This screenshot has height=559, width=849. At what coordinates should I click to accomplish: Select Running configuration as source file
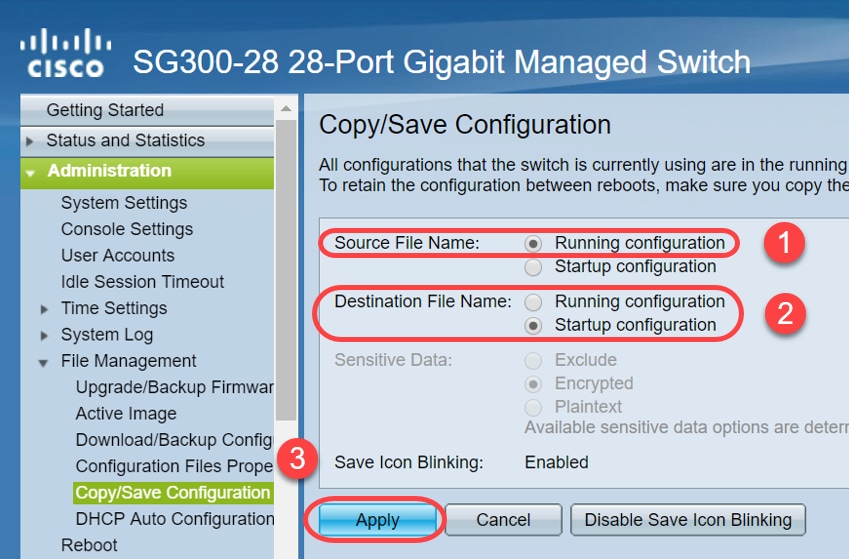coord(534,243)
